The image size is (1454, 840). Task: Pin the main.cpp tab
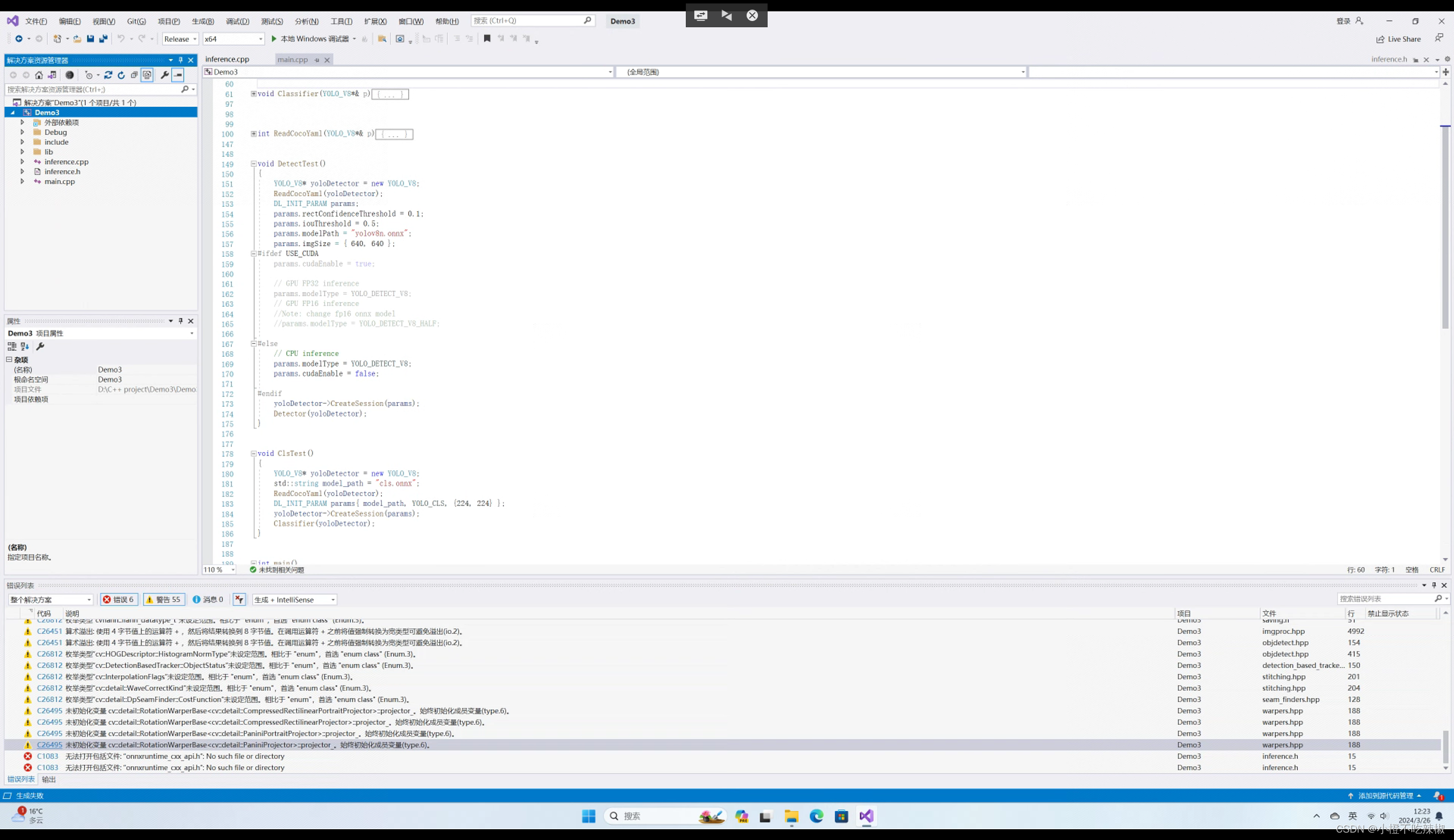pyautogui.click(x=316, y=60)
